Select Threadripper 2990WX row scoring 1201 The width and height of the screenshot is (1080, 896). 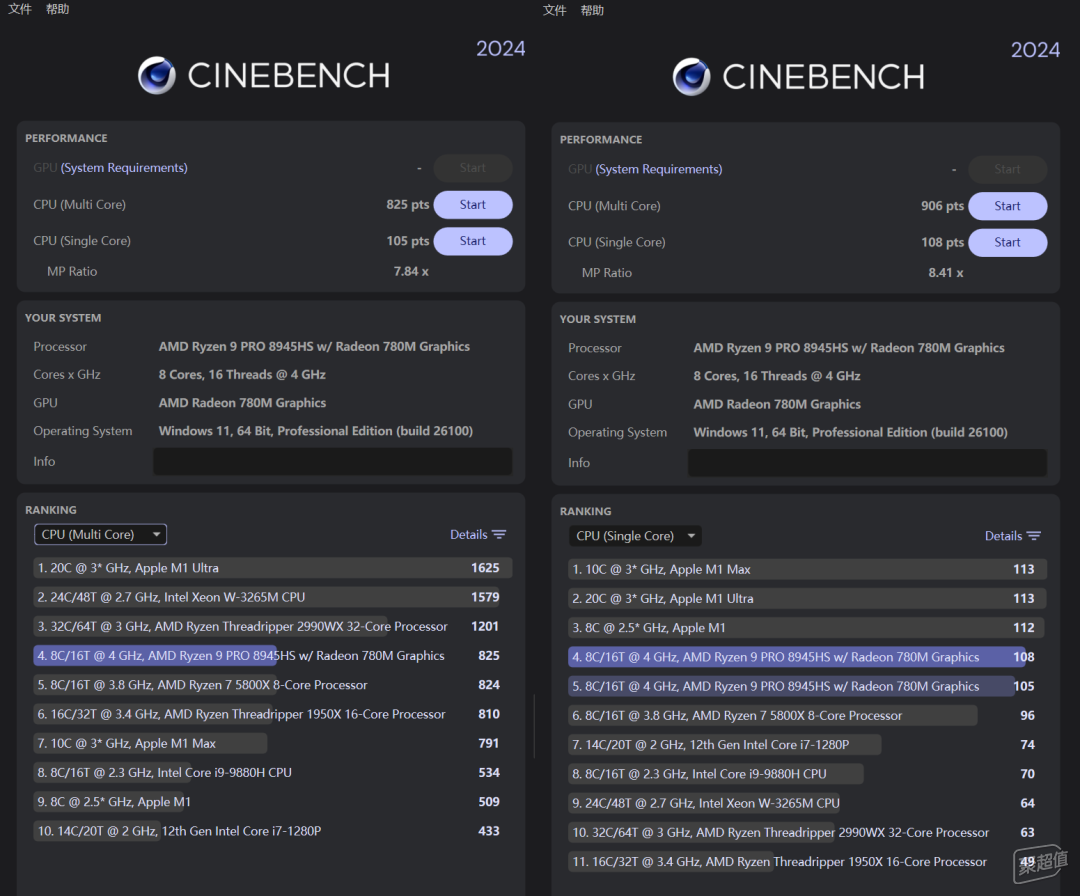click(x=273, y=627)
